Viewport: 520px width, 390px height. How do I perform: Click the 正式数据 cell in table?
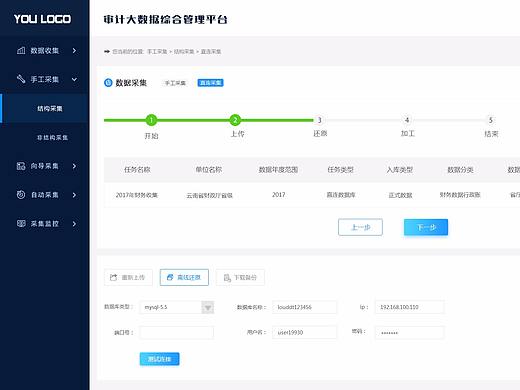click(400, 195)
